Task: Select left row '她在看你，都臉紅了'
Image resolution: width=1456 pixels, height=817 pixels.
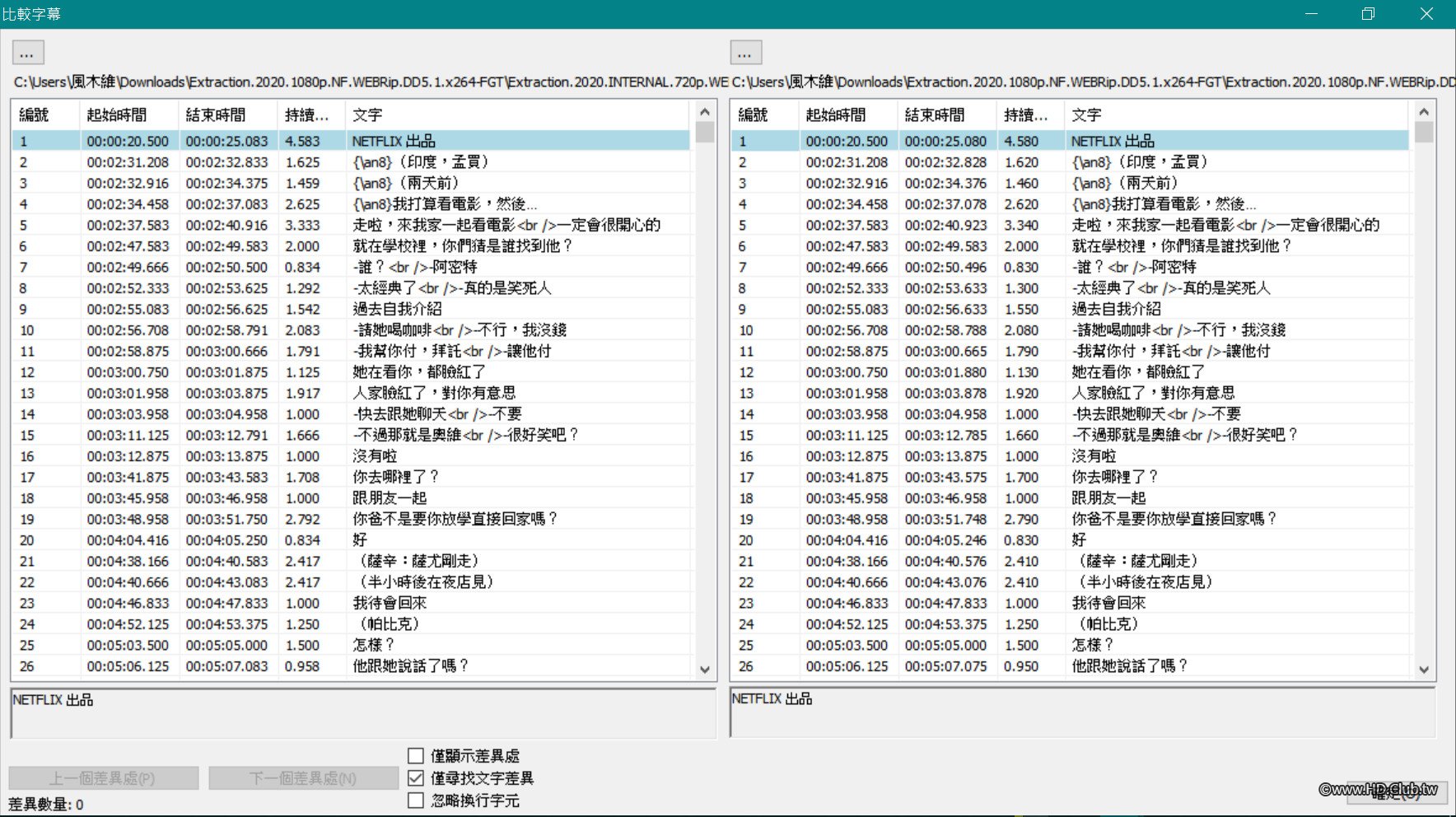Action: (351, 372)
